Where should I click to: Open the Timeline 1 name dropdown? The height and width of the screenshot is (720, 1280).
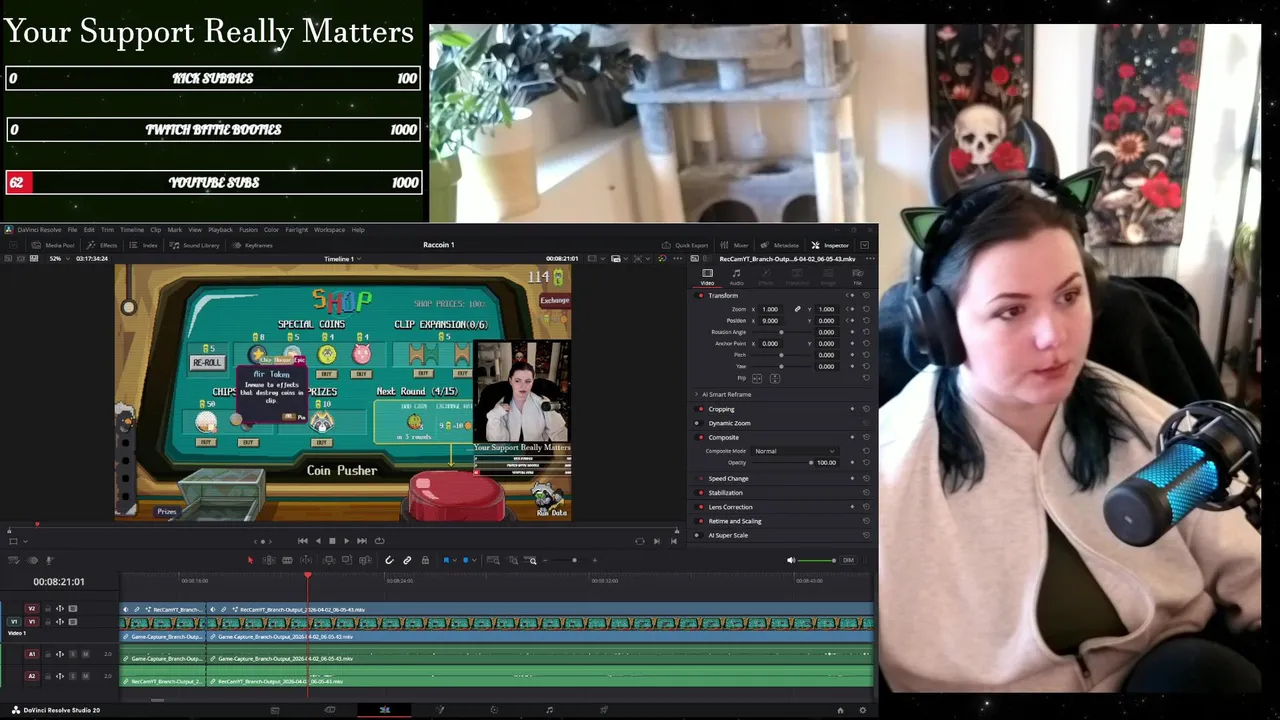point(342,259)
